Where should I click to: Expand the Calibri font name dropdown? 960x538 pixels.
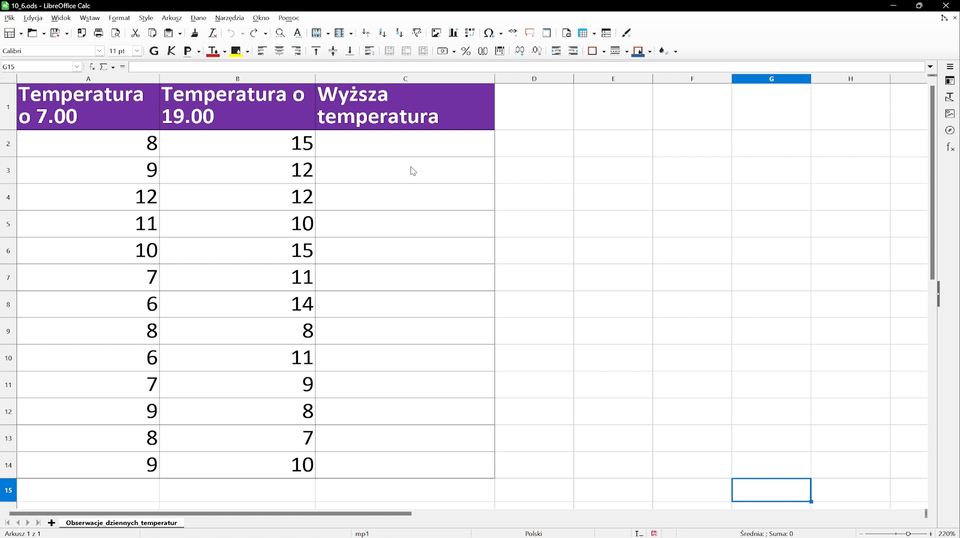pos(99,51)
